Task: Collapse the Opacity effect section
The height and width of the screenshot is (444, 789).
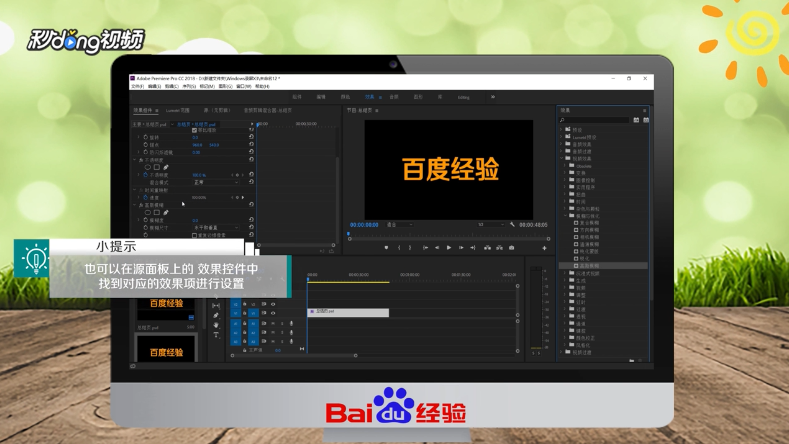Action: coord(135,160)
